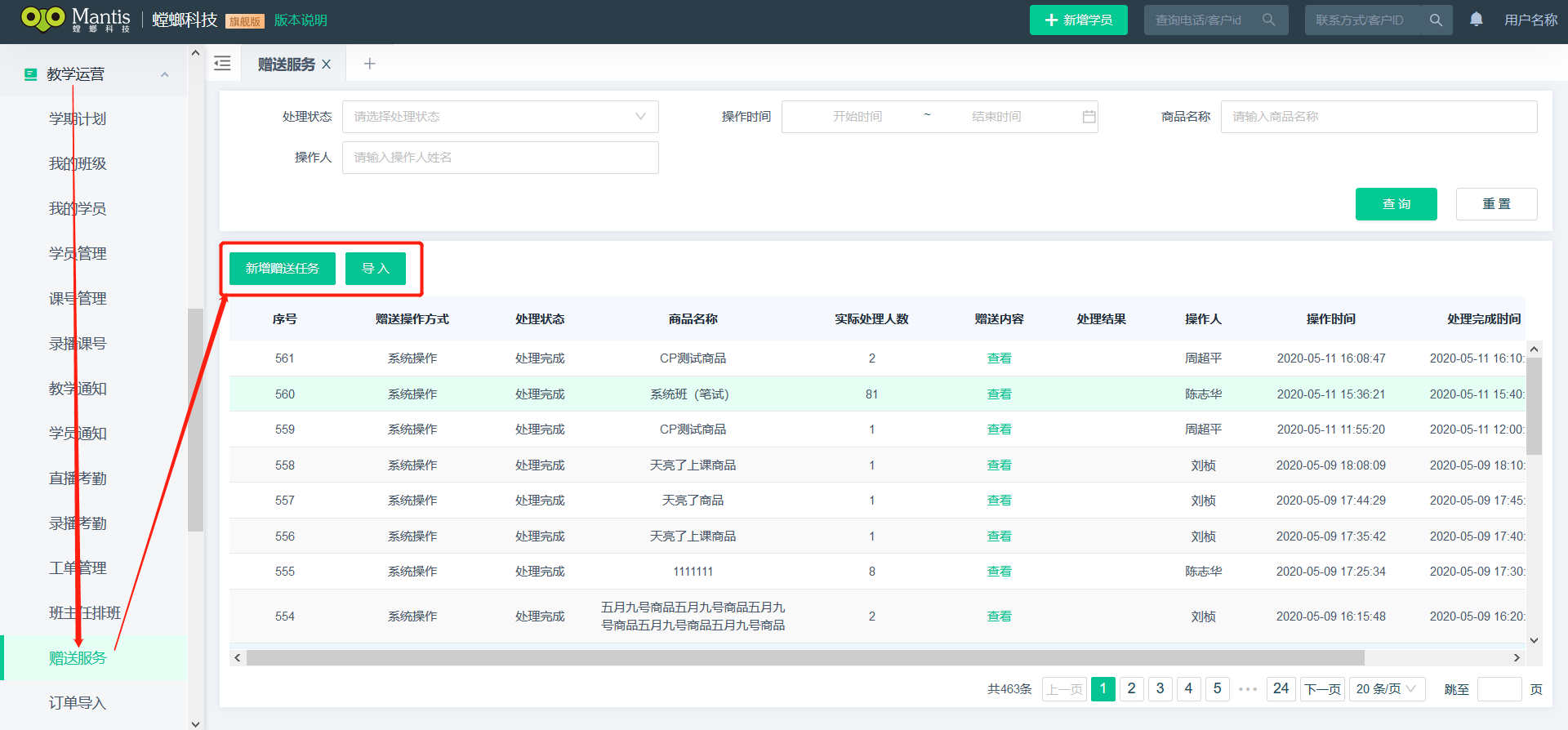Click the 跳至 page number field
Viewport: 1568px width, 730px height.
[x=1499, y=689]
